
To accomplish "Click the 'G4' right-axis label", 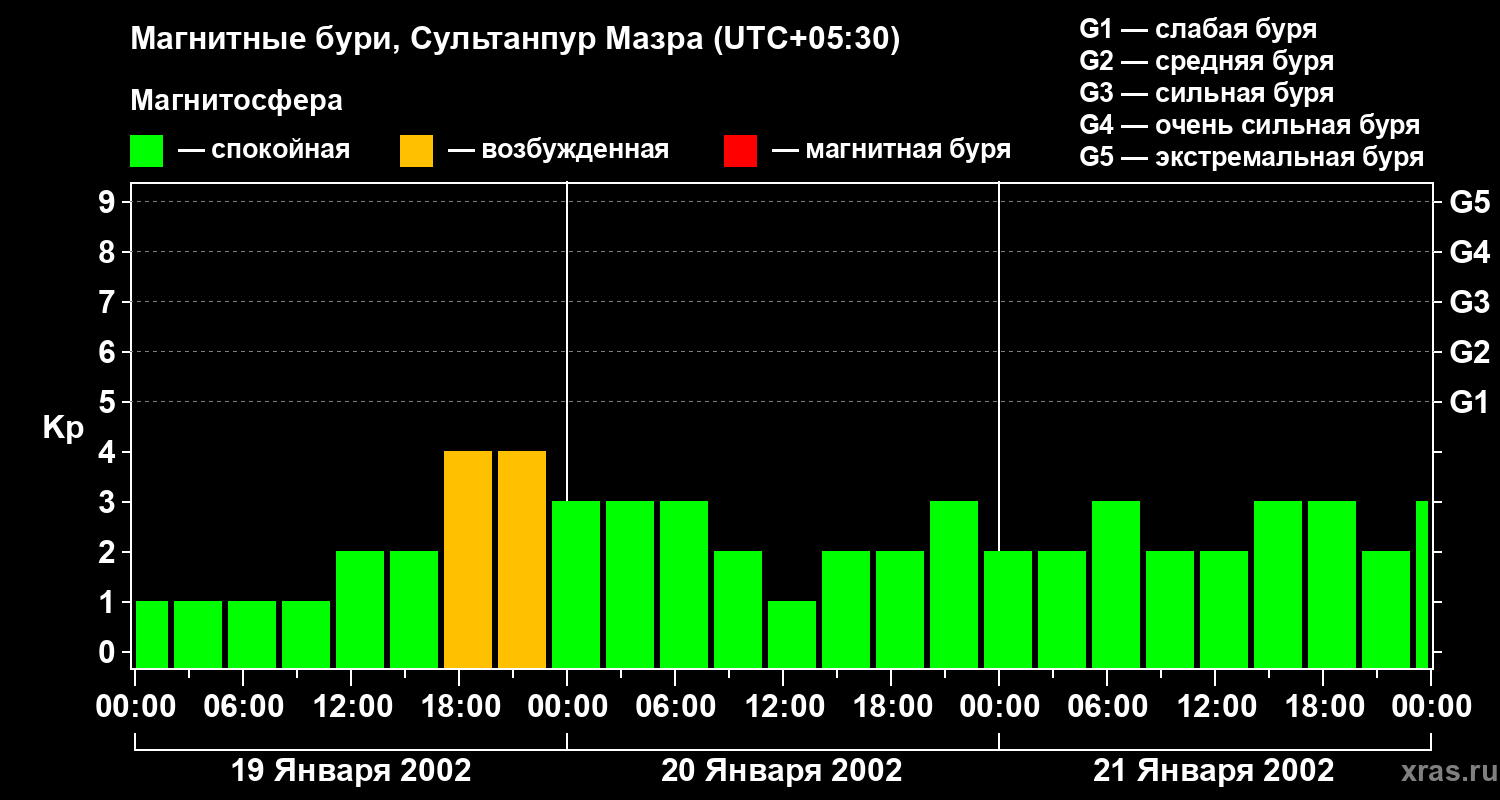I will click(x=1469, y=252).
